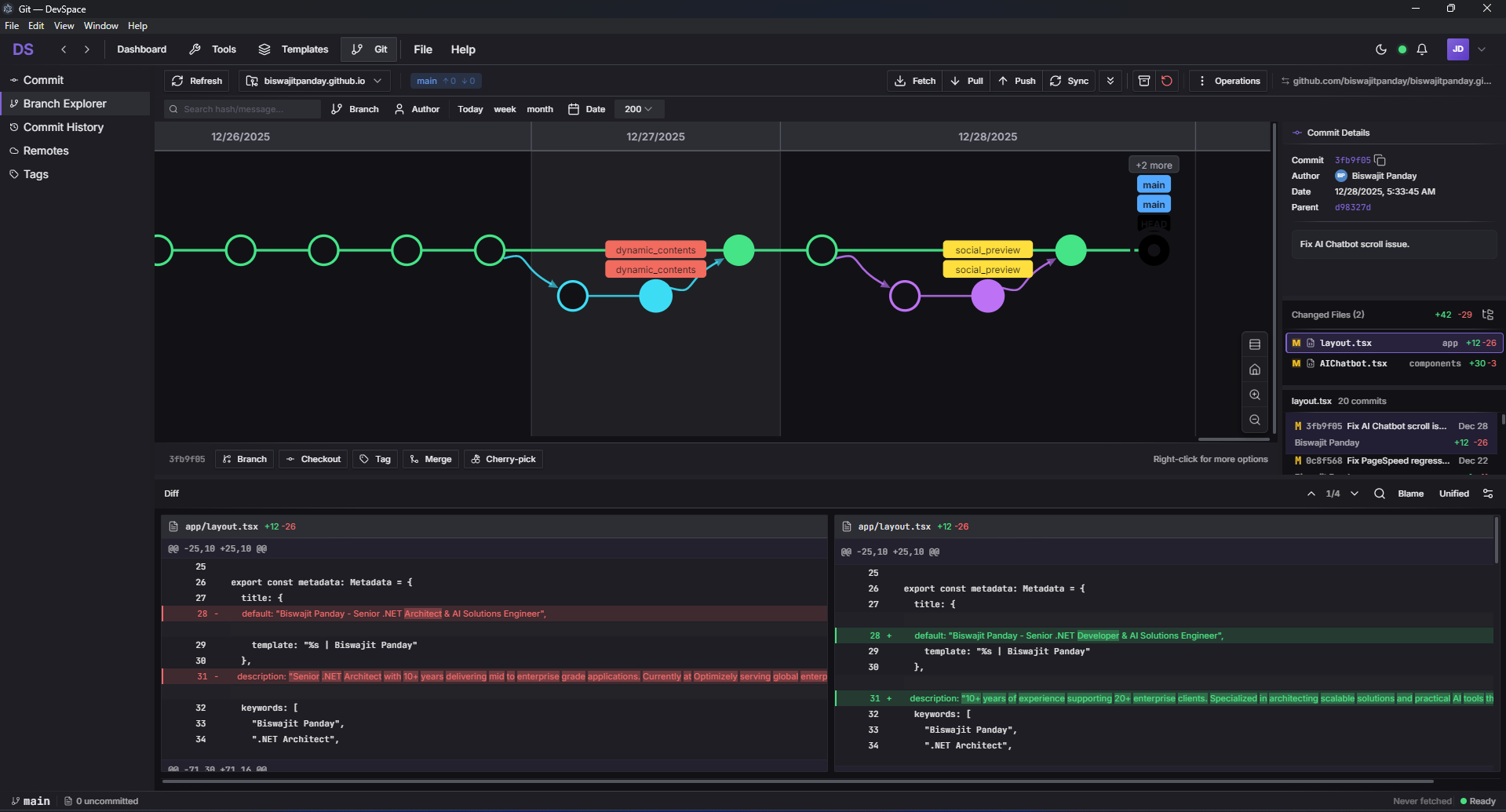Open Tags in the sidebar
This screenshot has width=1506, height=812.
tap(75, 174)
